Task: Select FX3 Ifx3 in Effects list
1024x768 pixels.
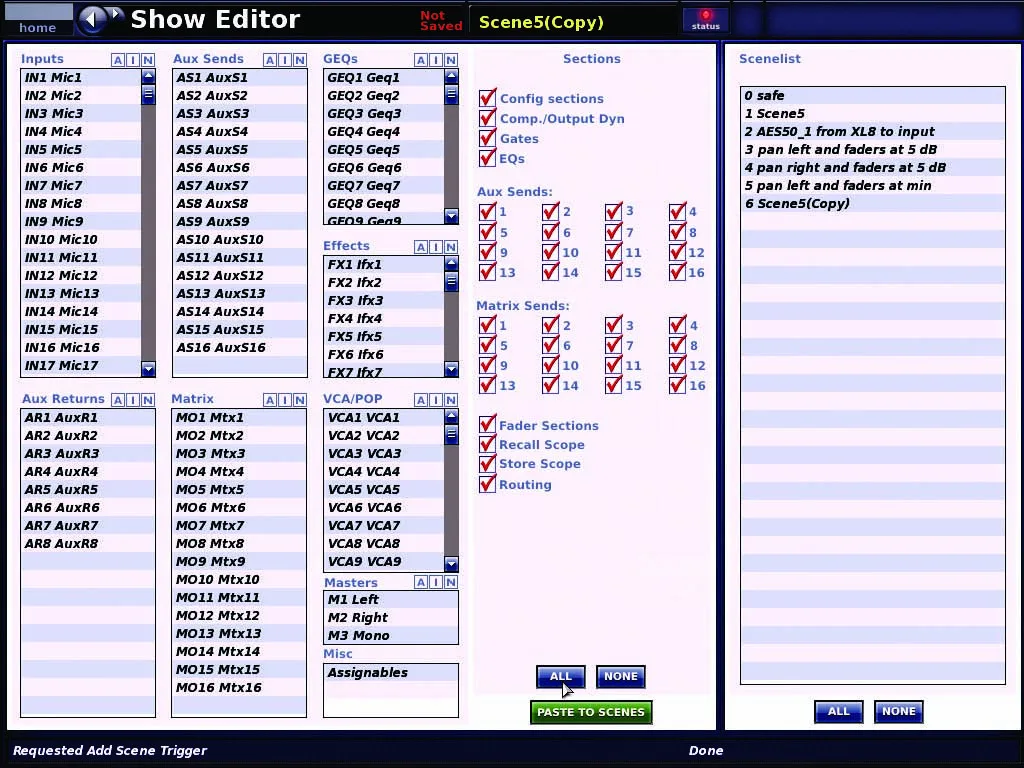Action: (383, 300)
